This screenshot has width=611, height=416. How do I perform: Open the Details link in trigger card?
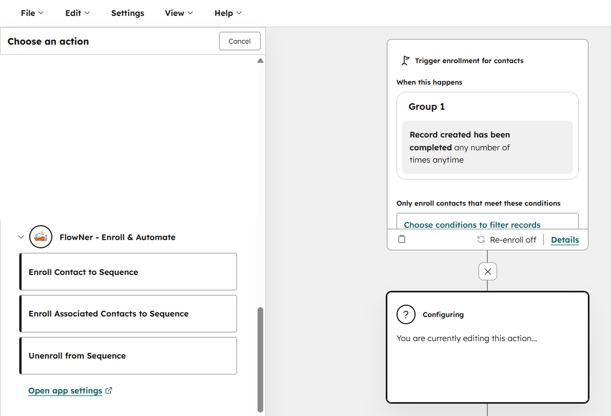564,240
